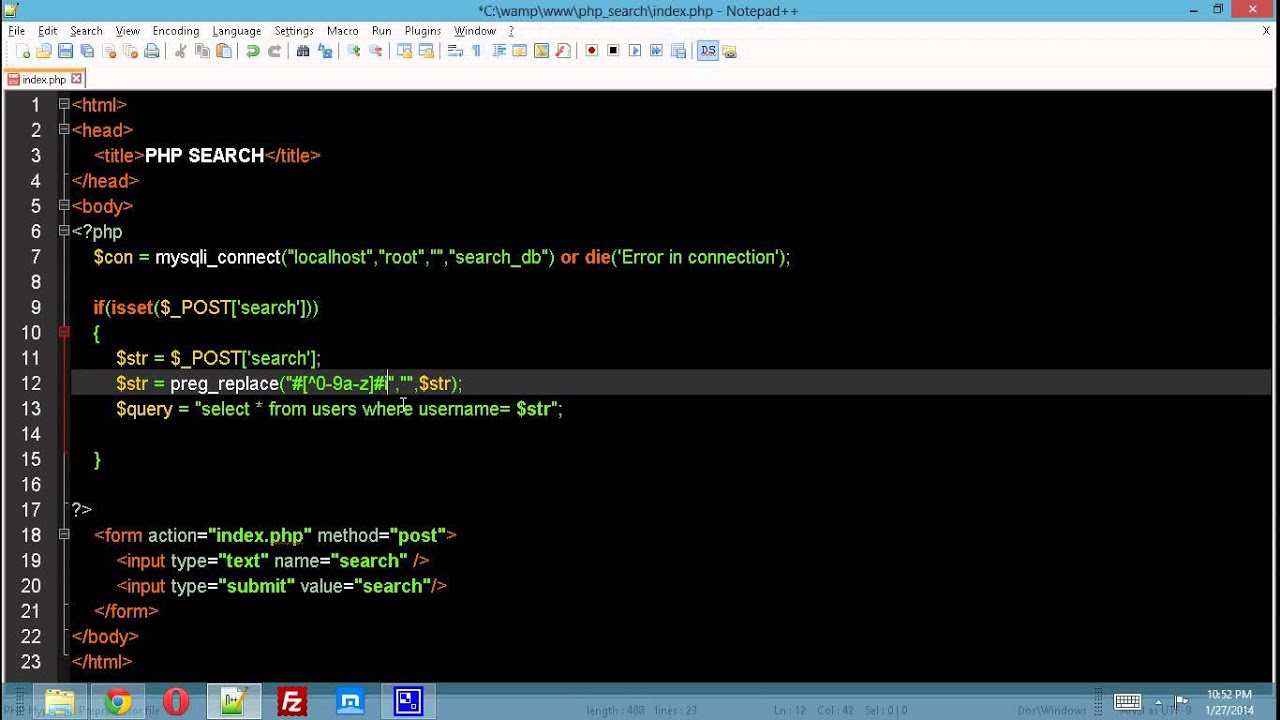
Task: Toggle the Word Wrap toolbar button
Action: [x=455, y=51]
